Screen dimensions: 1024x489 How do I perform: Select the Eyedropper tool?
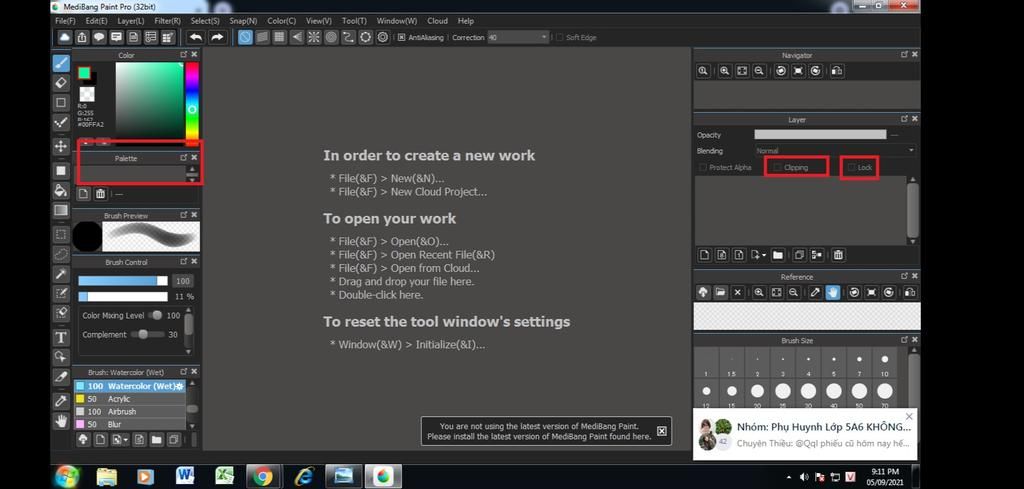click(x=61, y=400)
